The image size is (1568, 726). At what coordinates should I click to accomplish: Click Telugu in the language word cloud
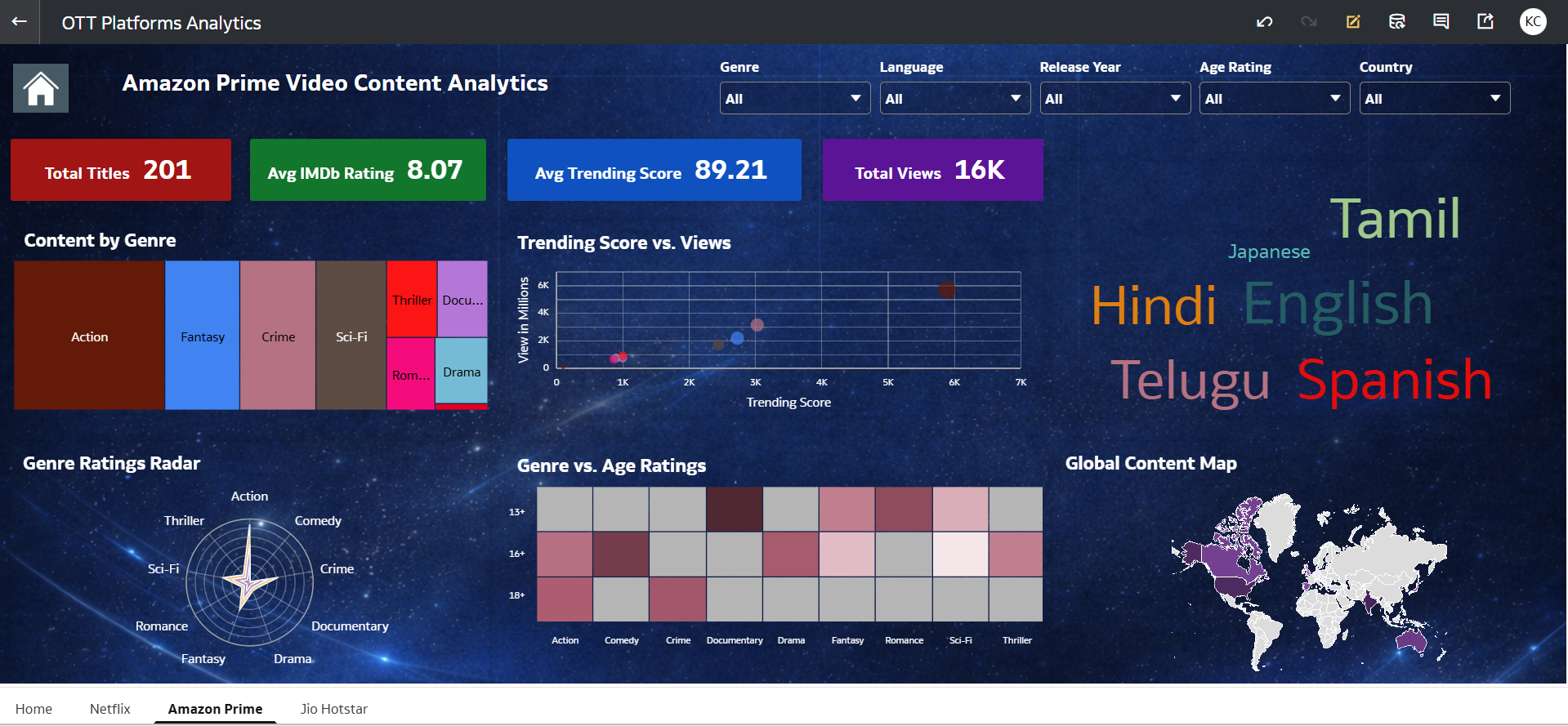click(x=1190, y=381)
